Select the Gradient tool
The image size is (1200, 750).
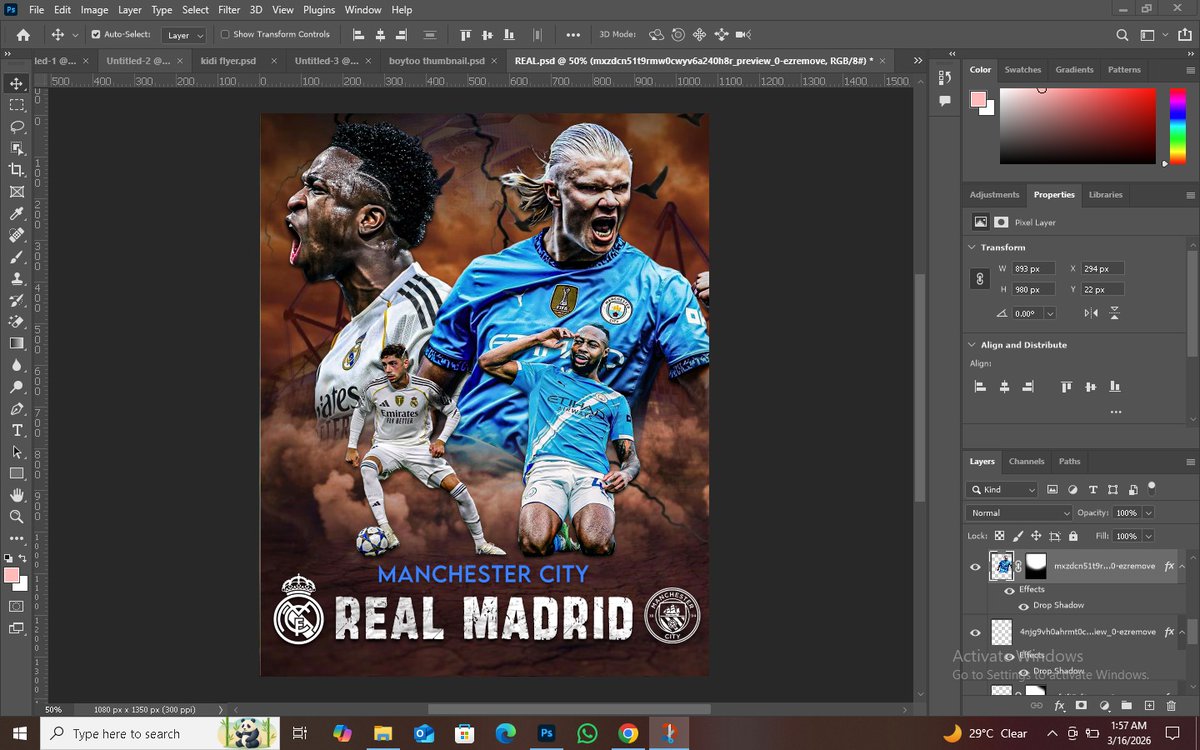[x=17, y=343]
